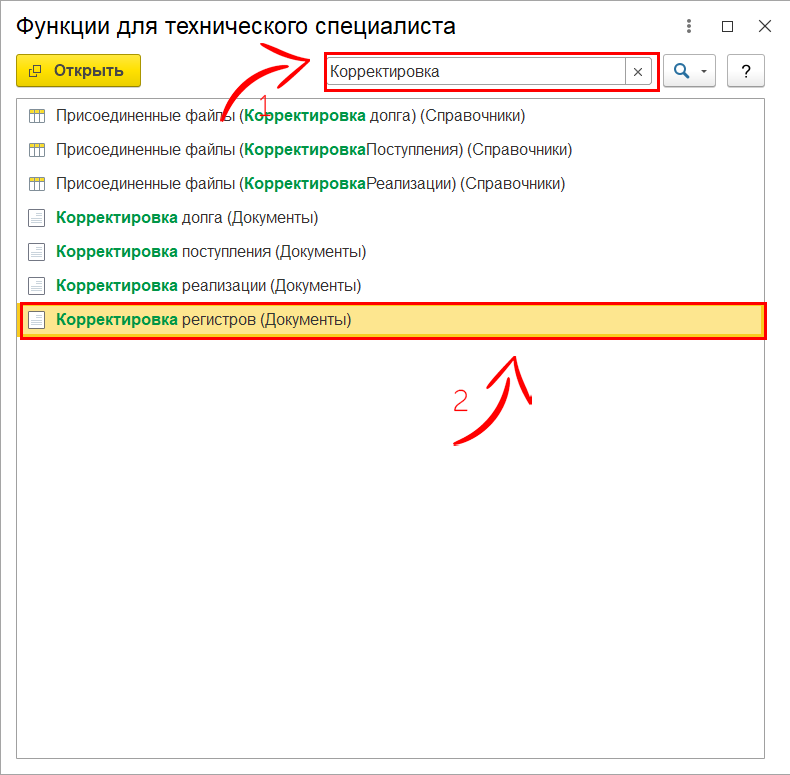This screenshot has height=775, width=790.
Task: Click document icon beside Корректировка регистров
Action: click(37, 320)
